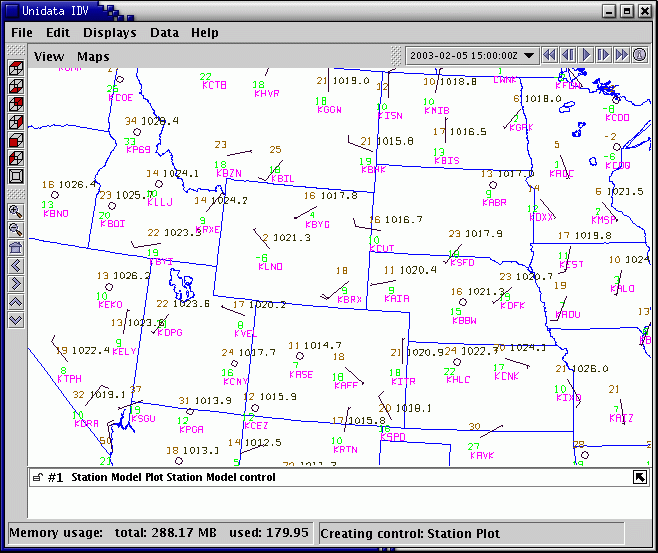Open the Data menu
This screenshot has width=658, height=553.
click(x=164, y=33)
